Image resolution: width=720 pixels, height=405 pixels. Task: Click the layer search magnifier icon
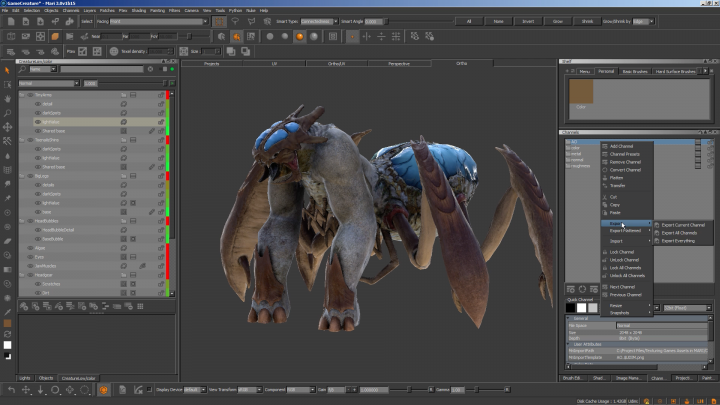pos(24,70)
